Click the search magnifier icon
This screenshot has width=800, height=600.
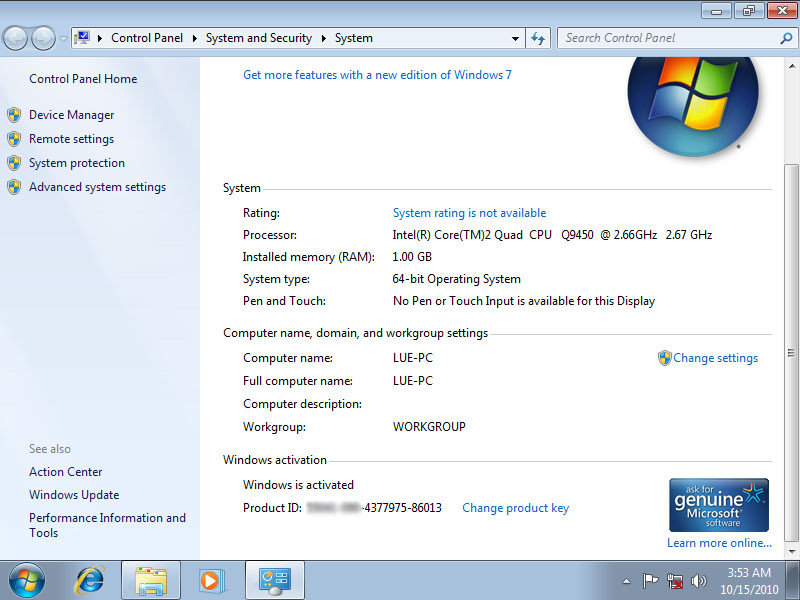click(x=786, y=38)
